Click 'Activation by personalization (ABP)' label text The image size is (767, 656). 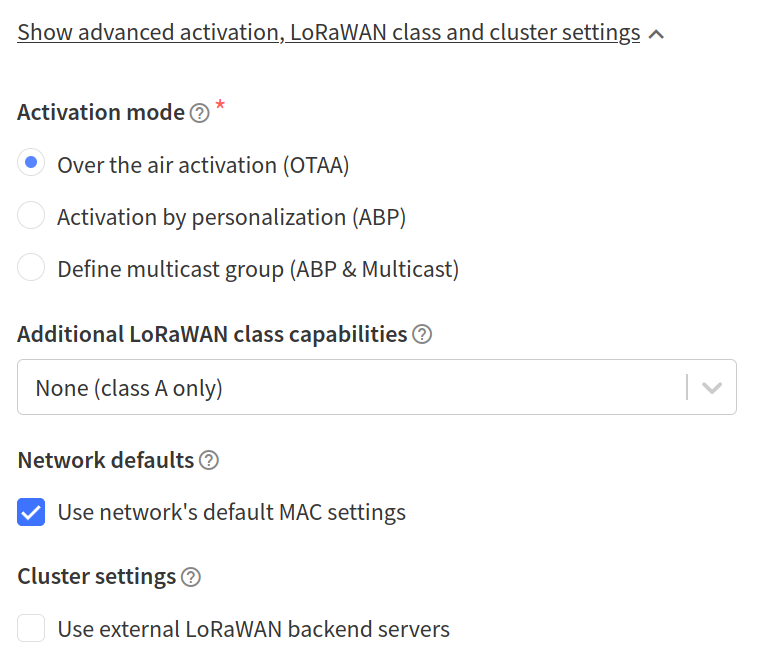pyautogui.click(x=231, y=218)
